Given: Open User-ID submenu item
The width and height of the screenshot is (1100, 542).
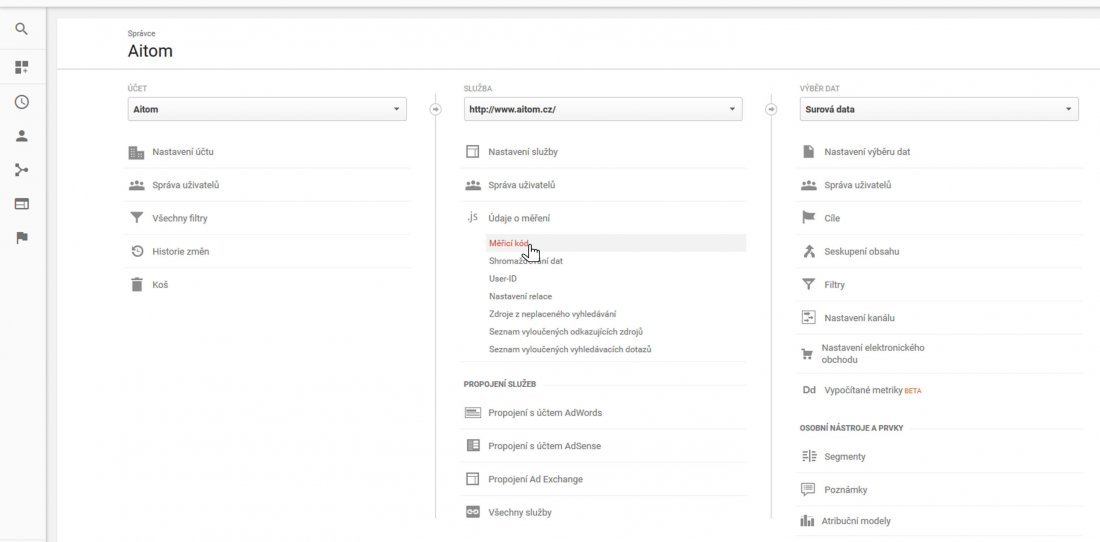Looking at the screenshot, I should point(502,278).
